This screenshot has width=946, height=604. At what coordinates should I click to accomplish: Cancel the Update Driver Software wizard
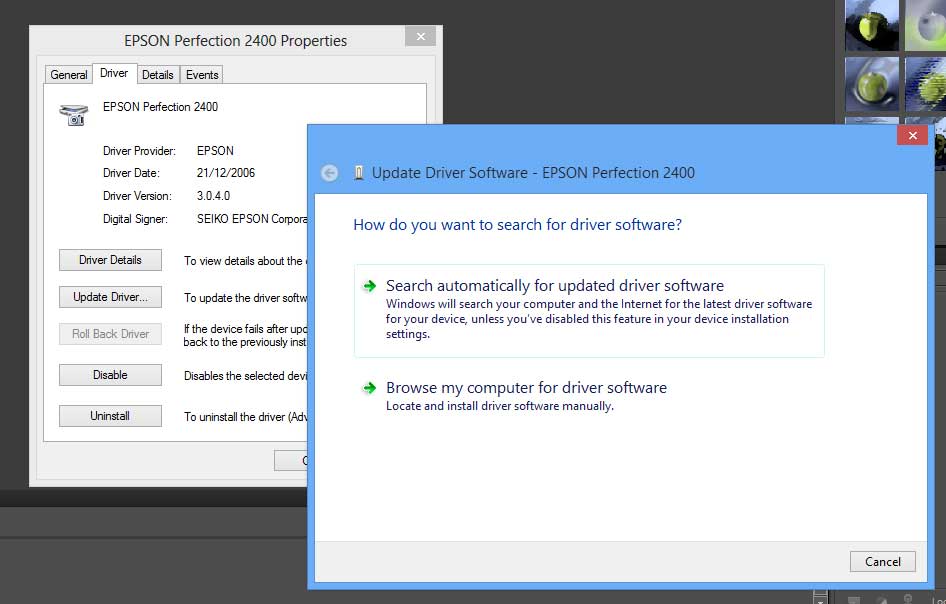click(882, 561)
